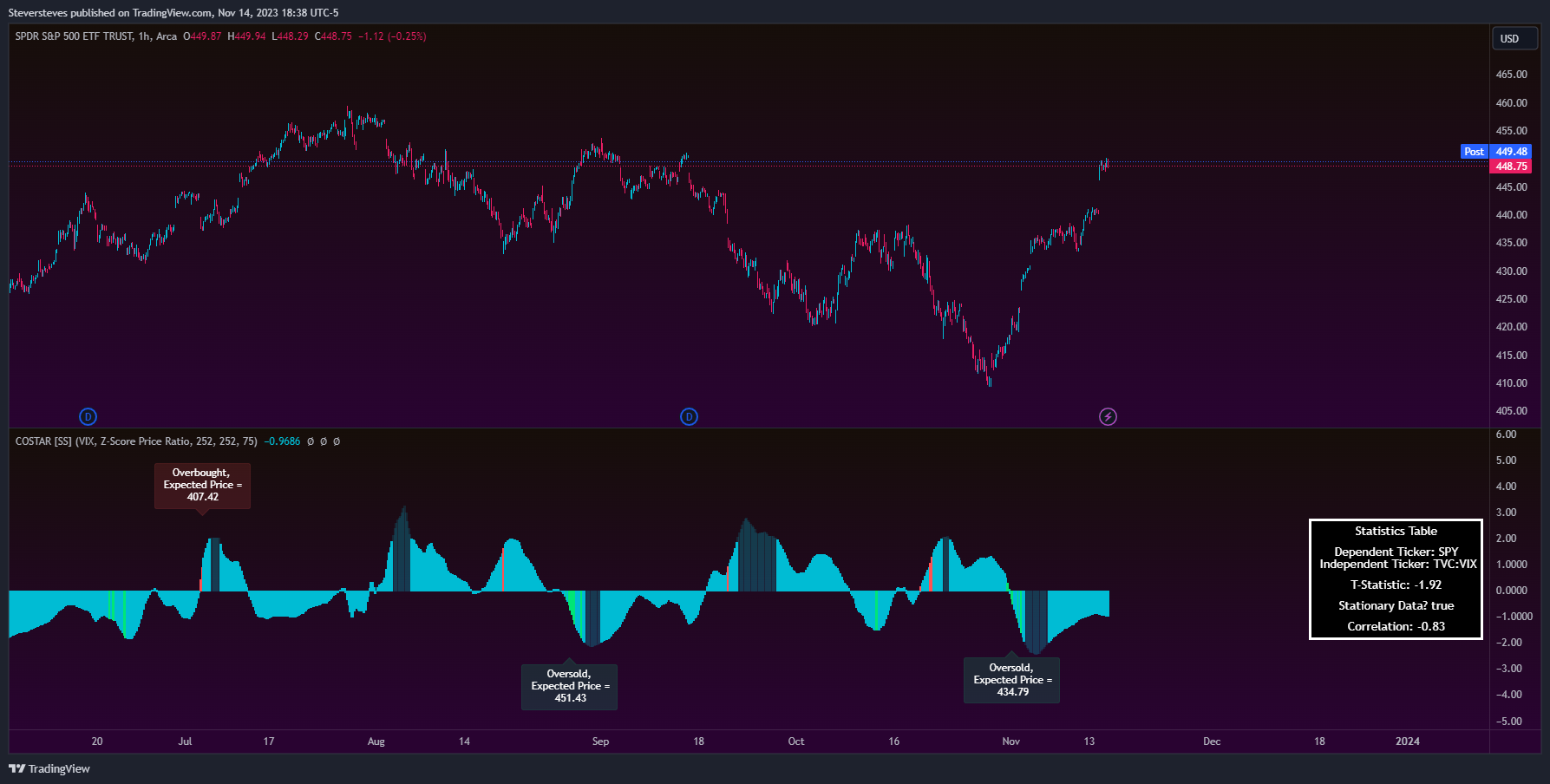Viewport: 1550px width, 784px height.
Task: Click the Post market price label
Action: coord(1474,152)
